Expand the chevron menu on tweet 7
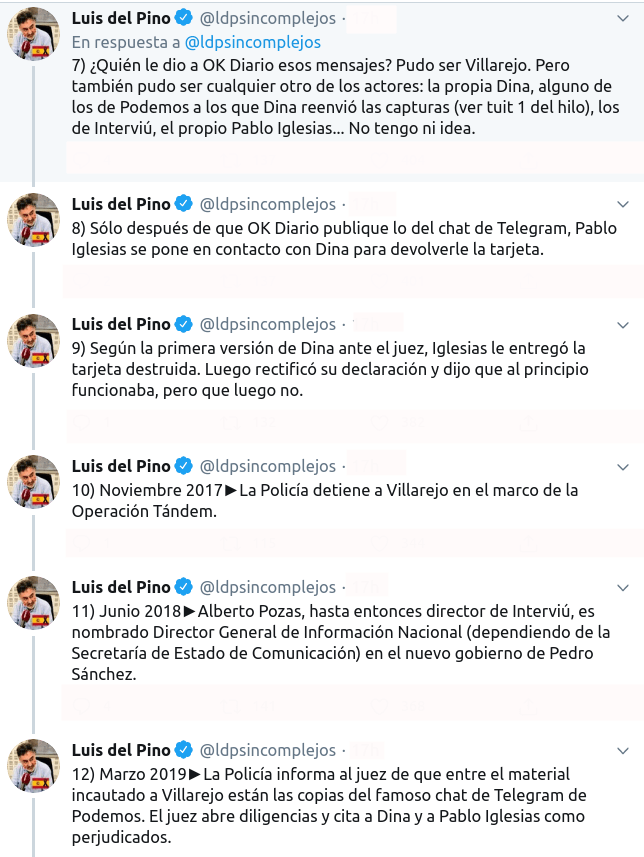 (x=624, y=18)
